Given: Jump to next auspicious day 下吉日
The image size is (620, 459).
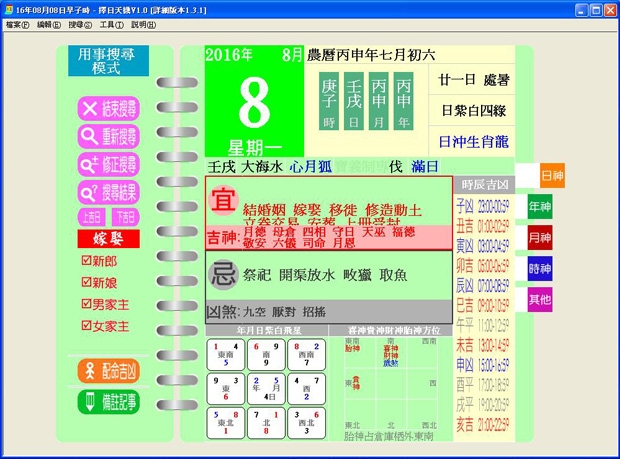Looking at the screenshot, I should [x=125, y=216].
